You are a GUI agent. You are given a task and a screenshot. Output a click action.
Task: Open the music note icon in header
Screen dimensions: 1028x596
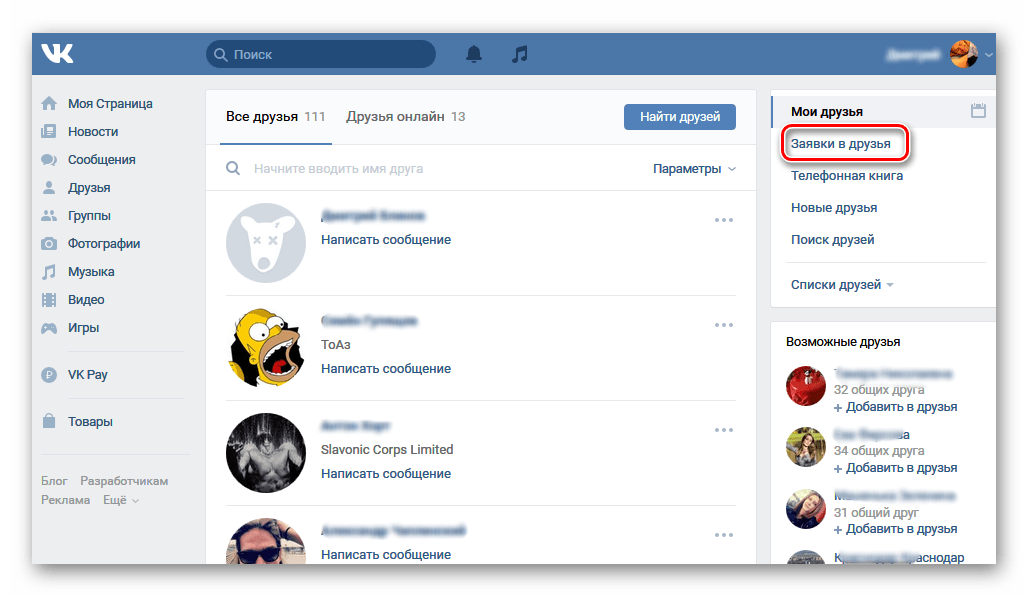pos(519,55)
